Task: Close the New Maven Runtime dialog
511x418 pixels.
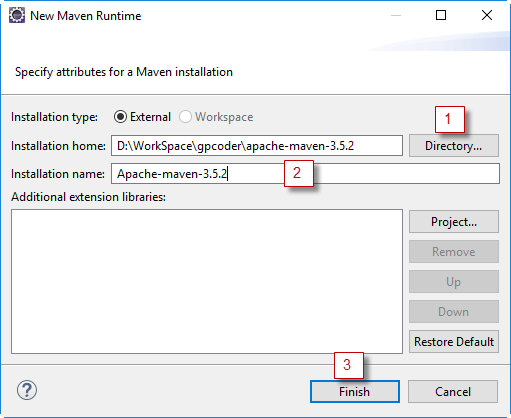Action: click(487, 15)
